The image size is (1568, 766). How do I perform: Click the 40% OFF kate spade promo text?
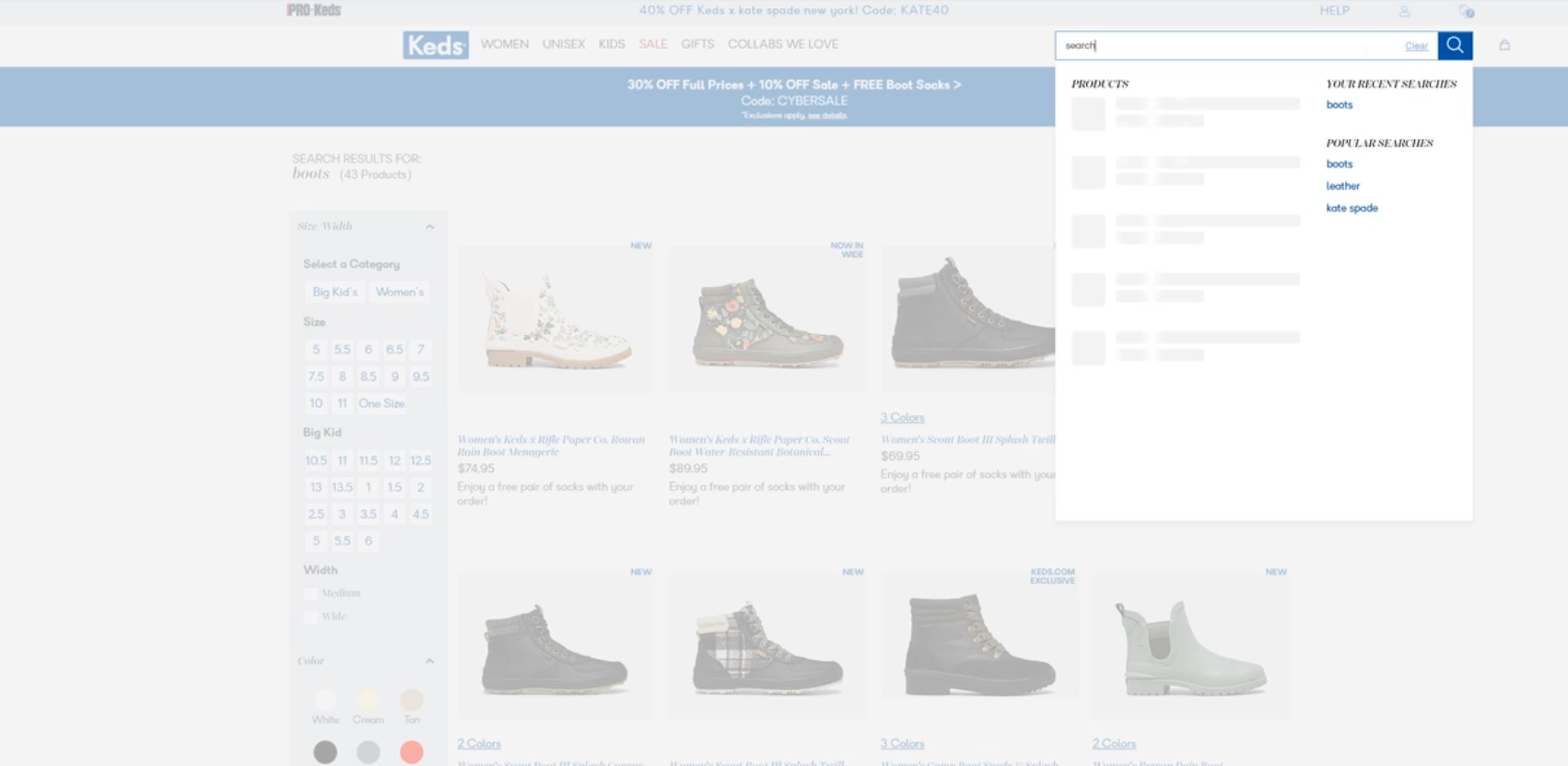(793, 10)
